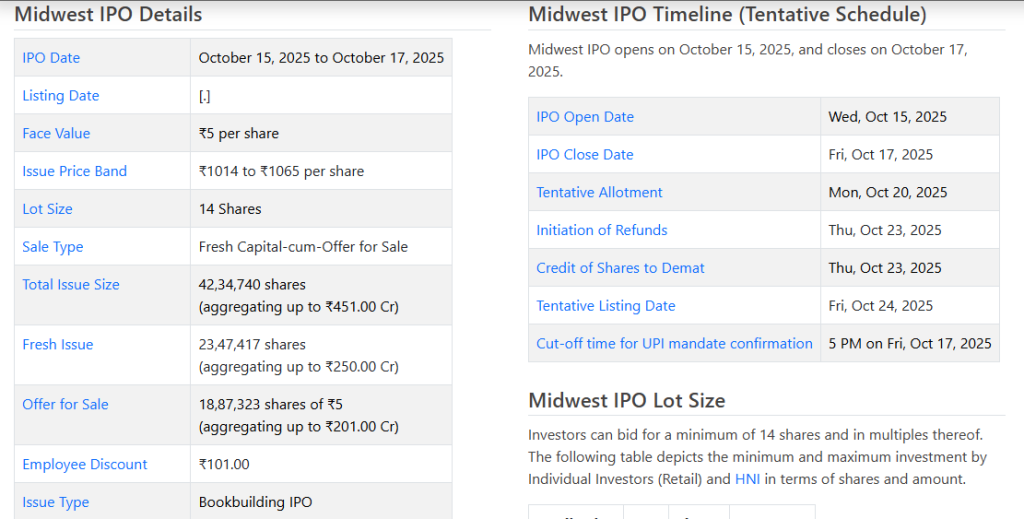Open the Initiation of Refunds link
Image resolution: width=1024 pixels, height=519 pixels.
click(602, 230)
